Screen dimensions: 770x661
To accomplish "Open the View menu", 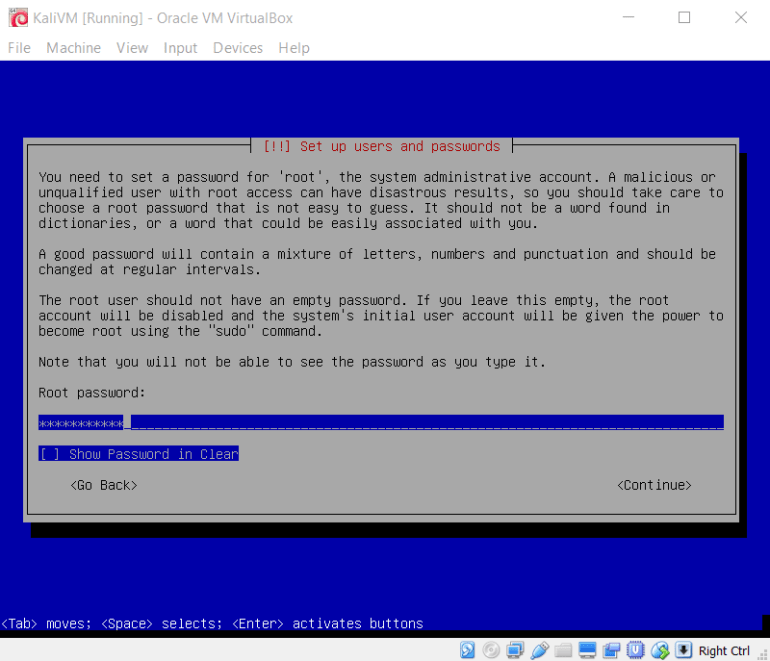I will click(x=132, y=48).
